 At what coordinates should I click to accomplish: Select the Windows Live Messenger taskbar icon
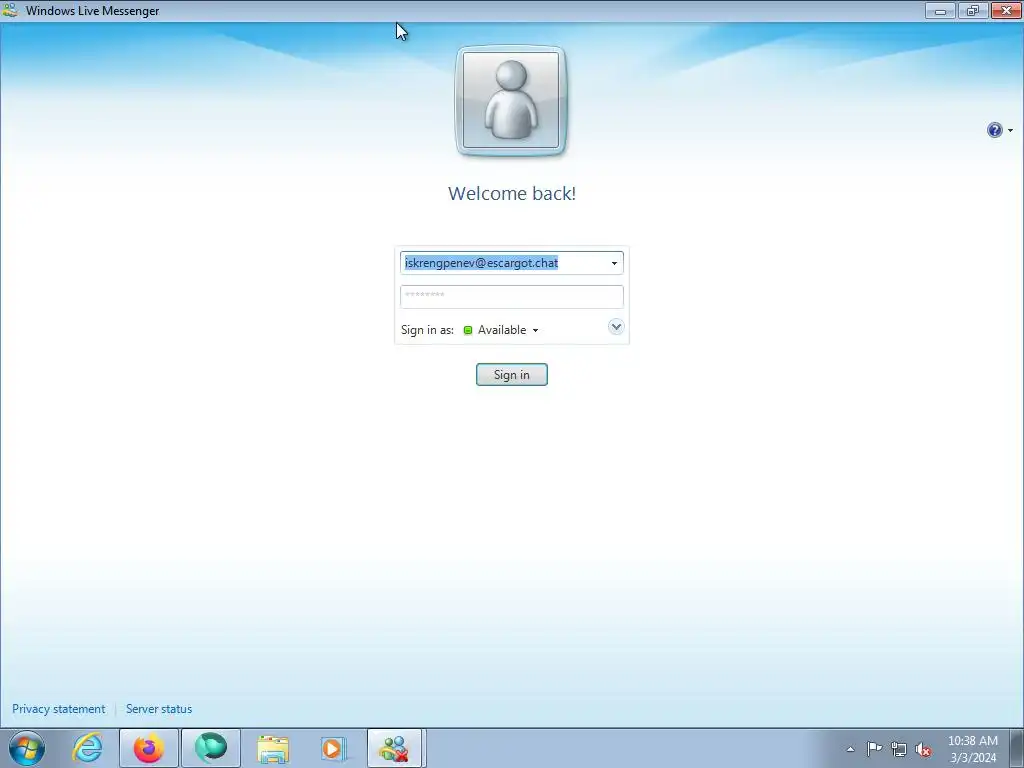coord(394,748)
